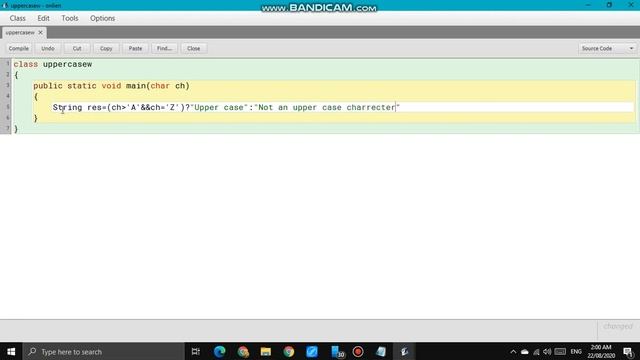640x360 pixels.
Task: Click the touch keyboard tray icon
Action: click(x=560, y=352)
